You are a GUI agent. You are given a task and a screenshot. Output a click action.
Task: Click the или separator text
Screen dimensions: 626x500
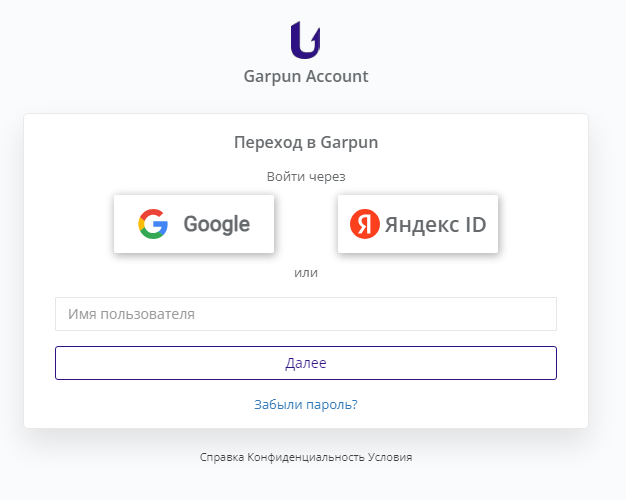(x=306, y=273)
